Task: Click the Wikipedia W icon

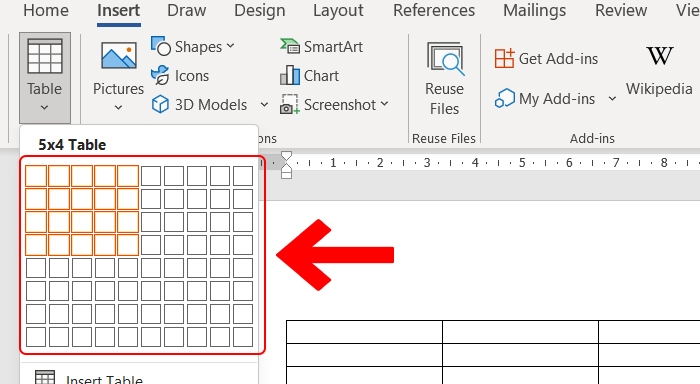Action: [x=659, y=56]
